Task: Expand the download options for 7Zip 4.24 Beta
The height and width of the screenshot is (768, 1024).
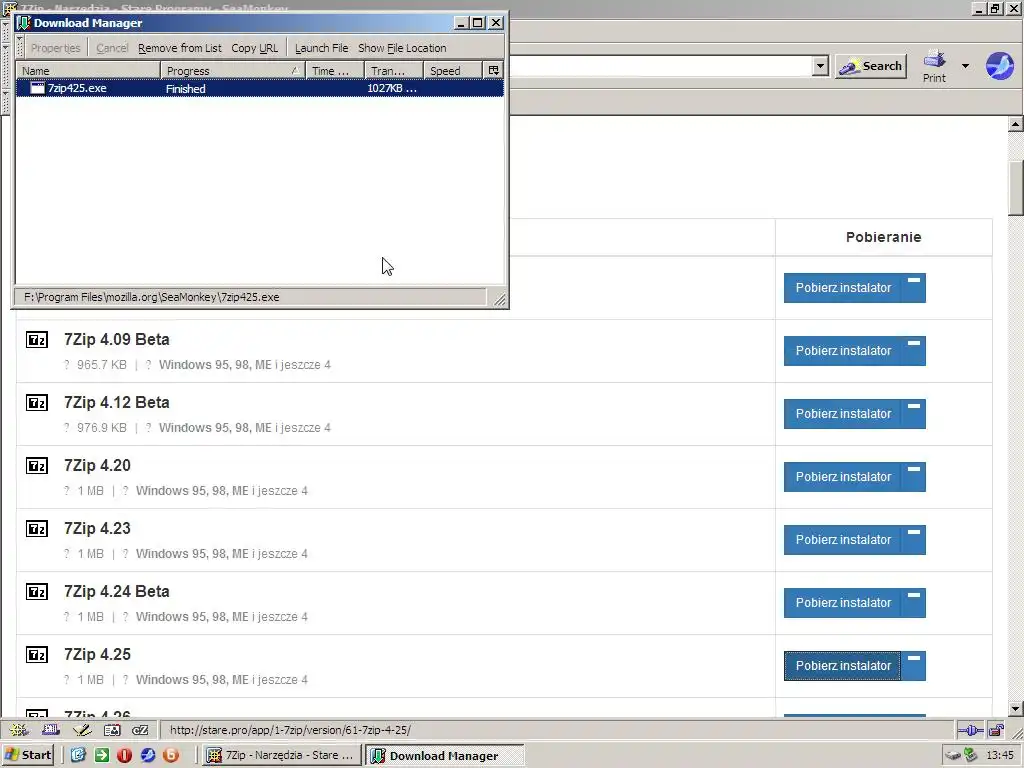Action: tap(914, 603)
